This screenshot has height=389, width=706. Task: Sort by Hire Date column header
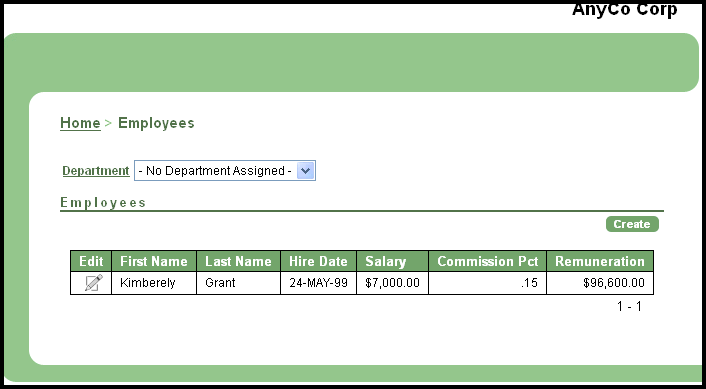click(318, 261)
